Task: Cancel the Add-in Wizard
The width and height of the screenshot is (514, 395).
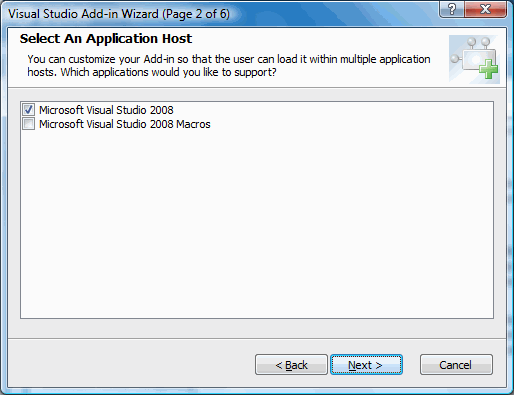Action: click(456, 365)
